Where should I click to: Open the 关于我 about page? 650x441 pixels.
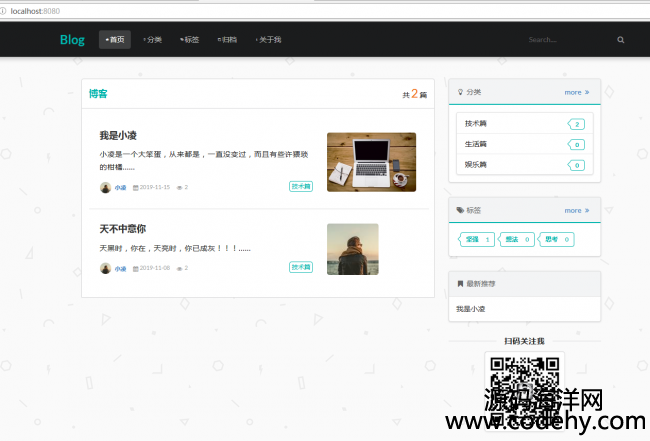tap(268, 40)
